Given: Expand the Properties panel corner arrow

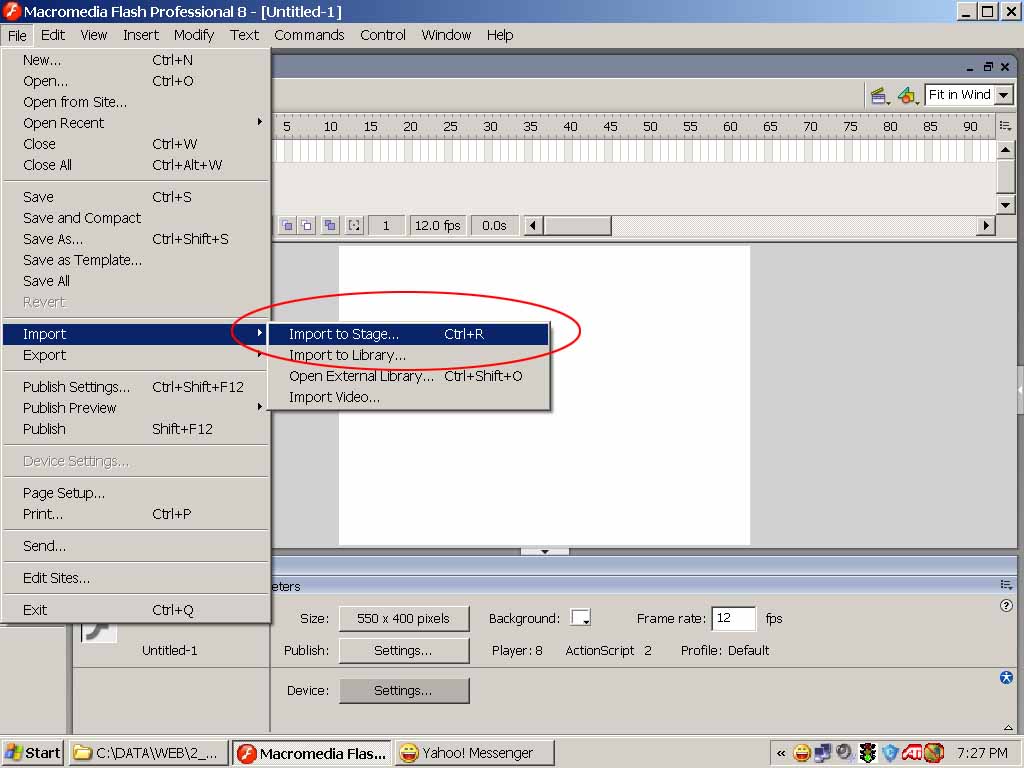Looking at the screenshot, I should click(x=1008, y=727).
